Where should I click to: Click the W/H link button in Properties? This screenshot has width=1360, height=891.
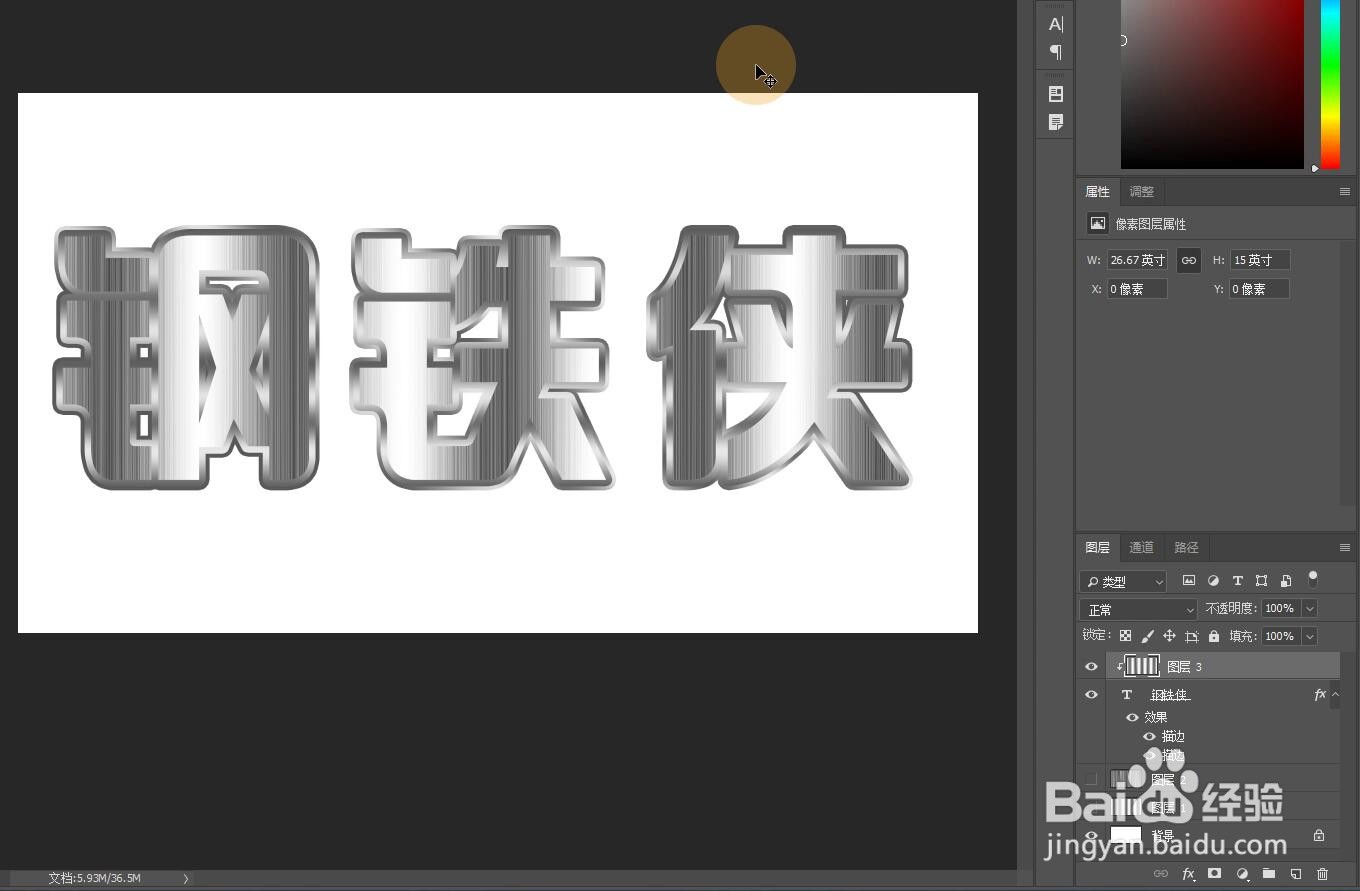[1189, 259]
